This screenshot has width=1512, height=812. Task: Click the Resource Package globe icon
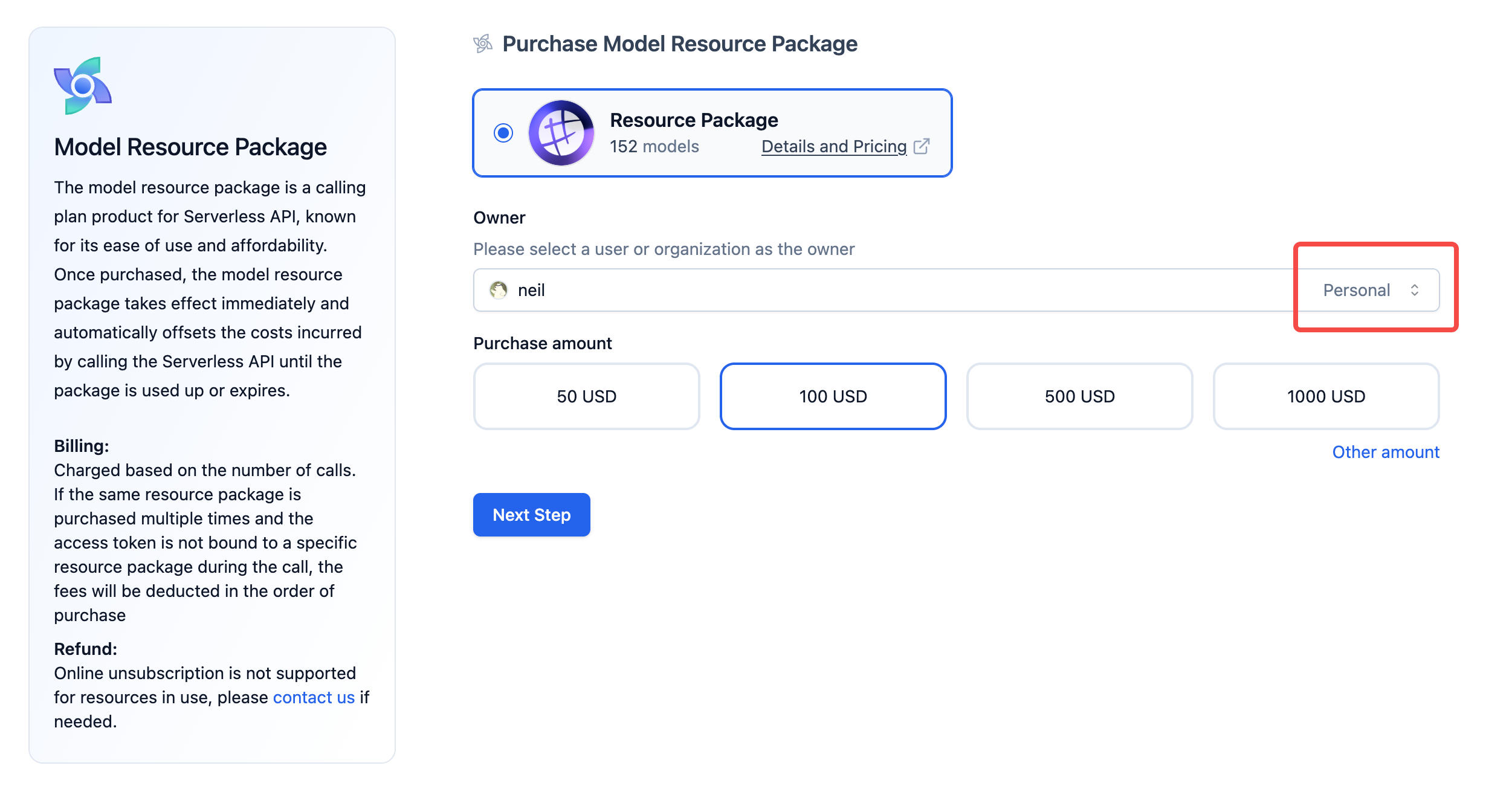click(x=561, y=133)
